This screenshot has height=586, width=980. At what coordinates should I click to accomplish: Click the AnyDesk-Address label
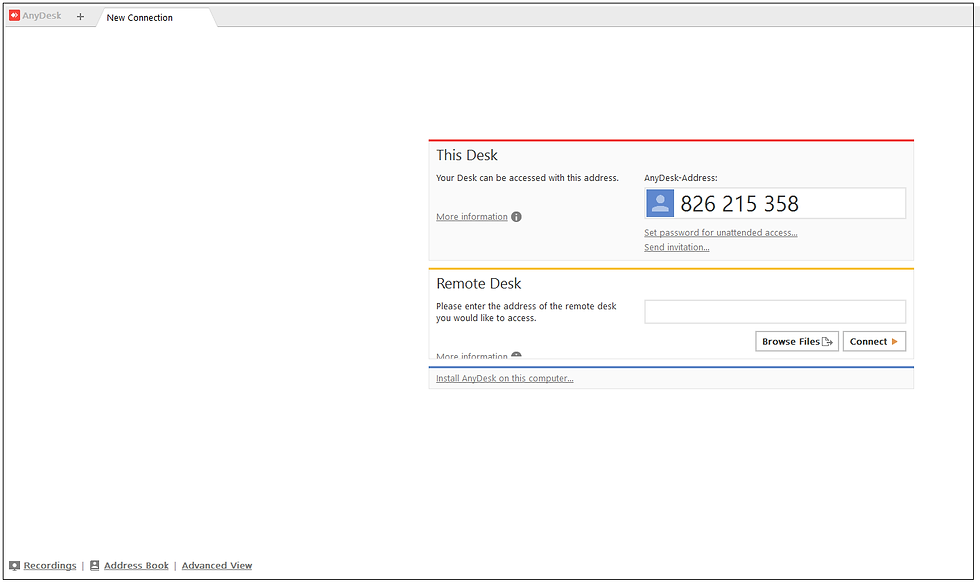click(x=681, y=178)
